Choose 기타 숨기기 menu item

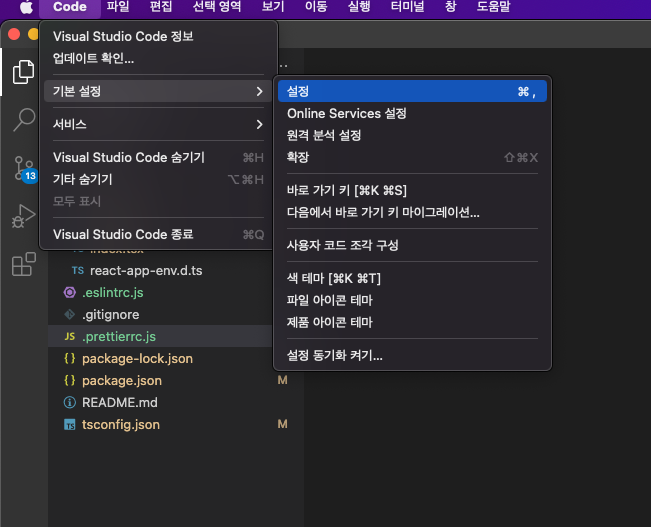click(x=158, y=179)
